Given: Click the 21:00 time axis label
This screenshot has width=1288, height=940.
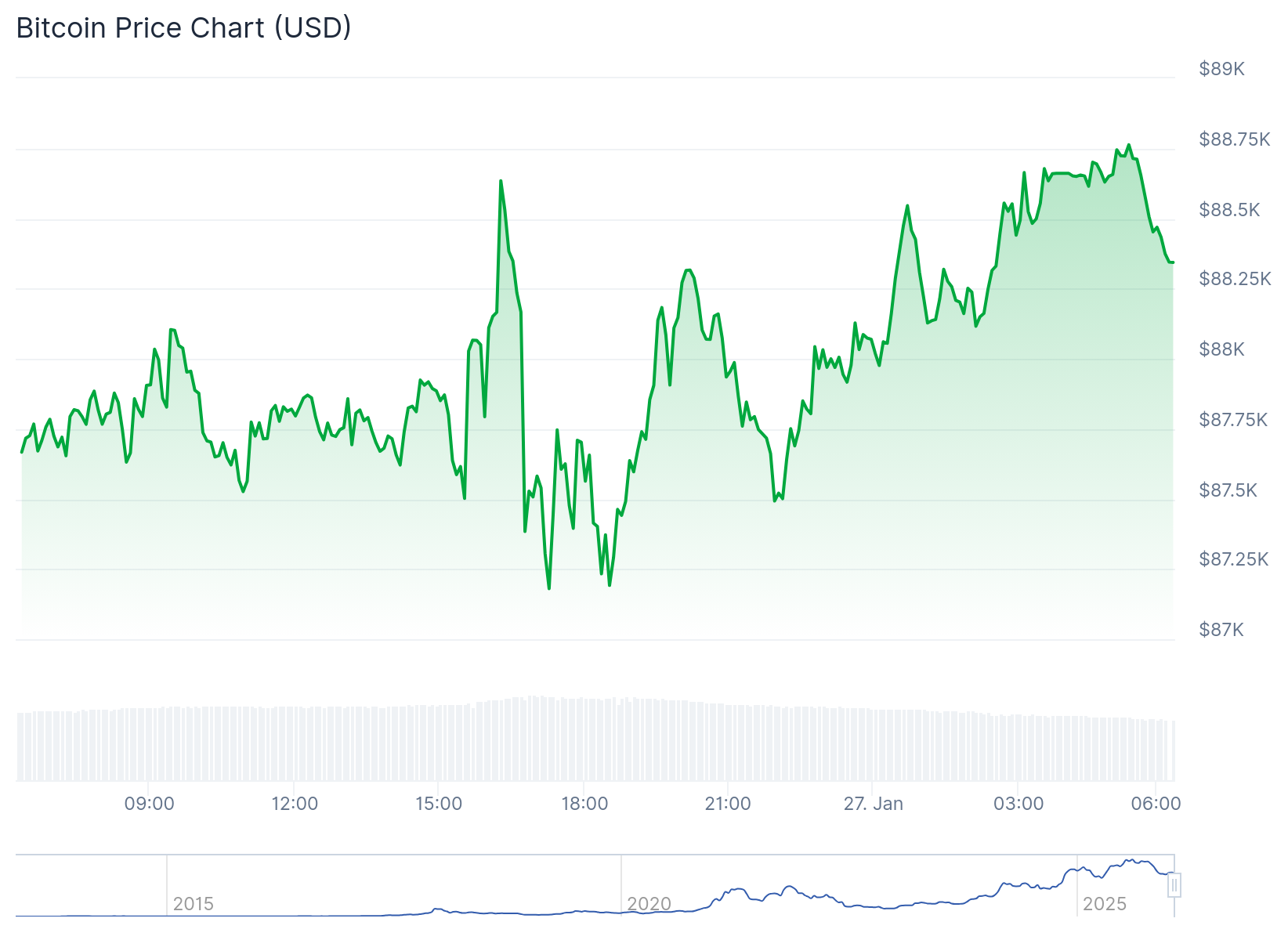Looking at the screenshot, I should tap(728, 804).
